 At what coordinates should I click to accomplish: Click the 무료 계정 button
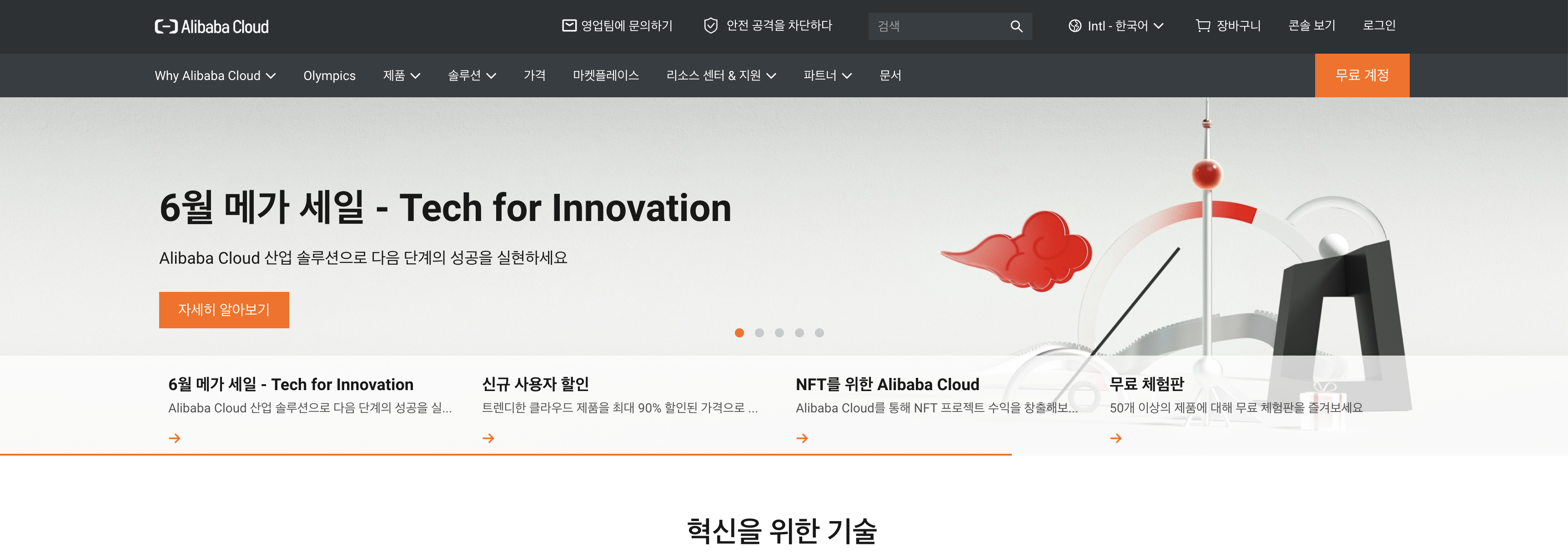tap(1362, 75)
